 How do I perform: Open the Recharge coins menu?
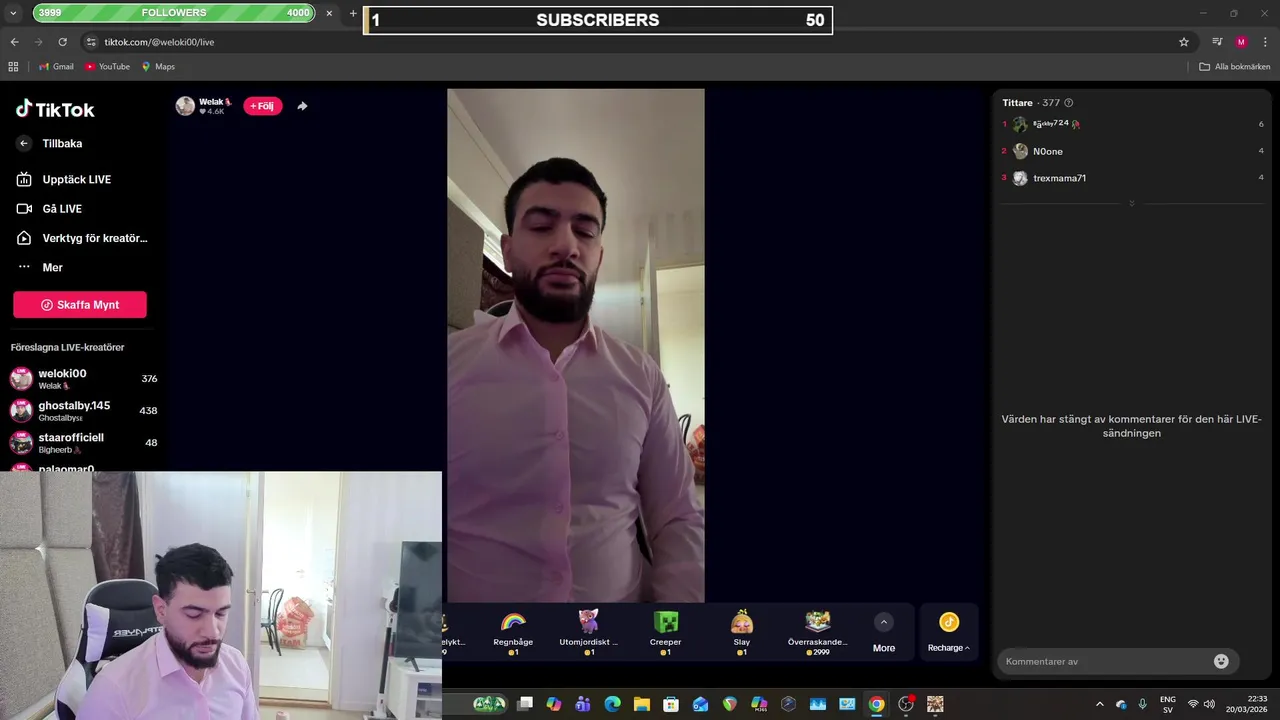(x=949, y=632)
